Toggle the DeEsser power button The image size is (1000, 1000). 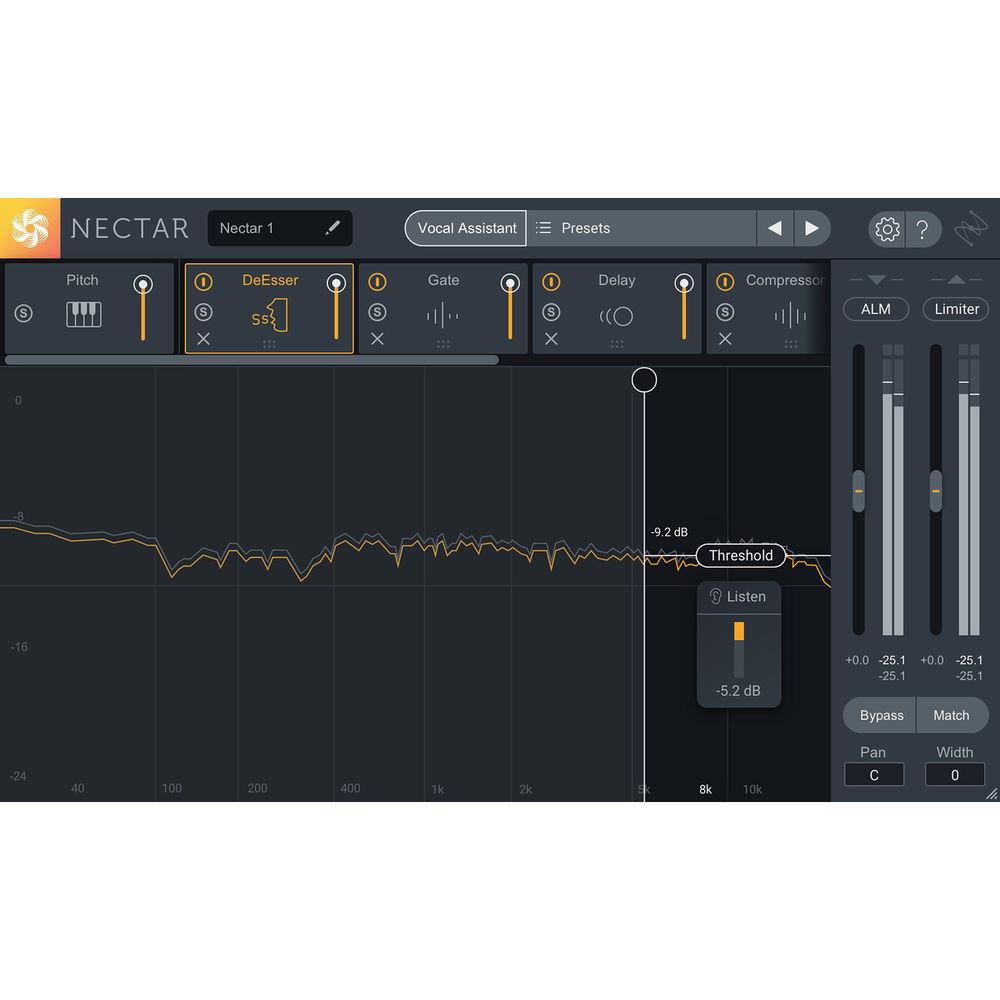[x=204, y=281]
